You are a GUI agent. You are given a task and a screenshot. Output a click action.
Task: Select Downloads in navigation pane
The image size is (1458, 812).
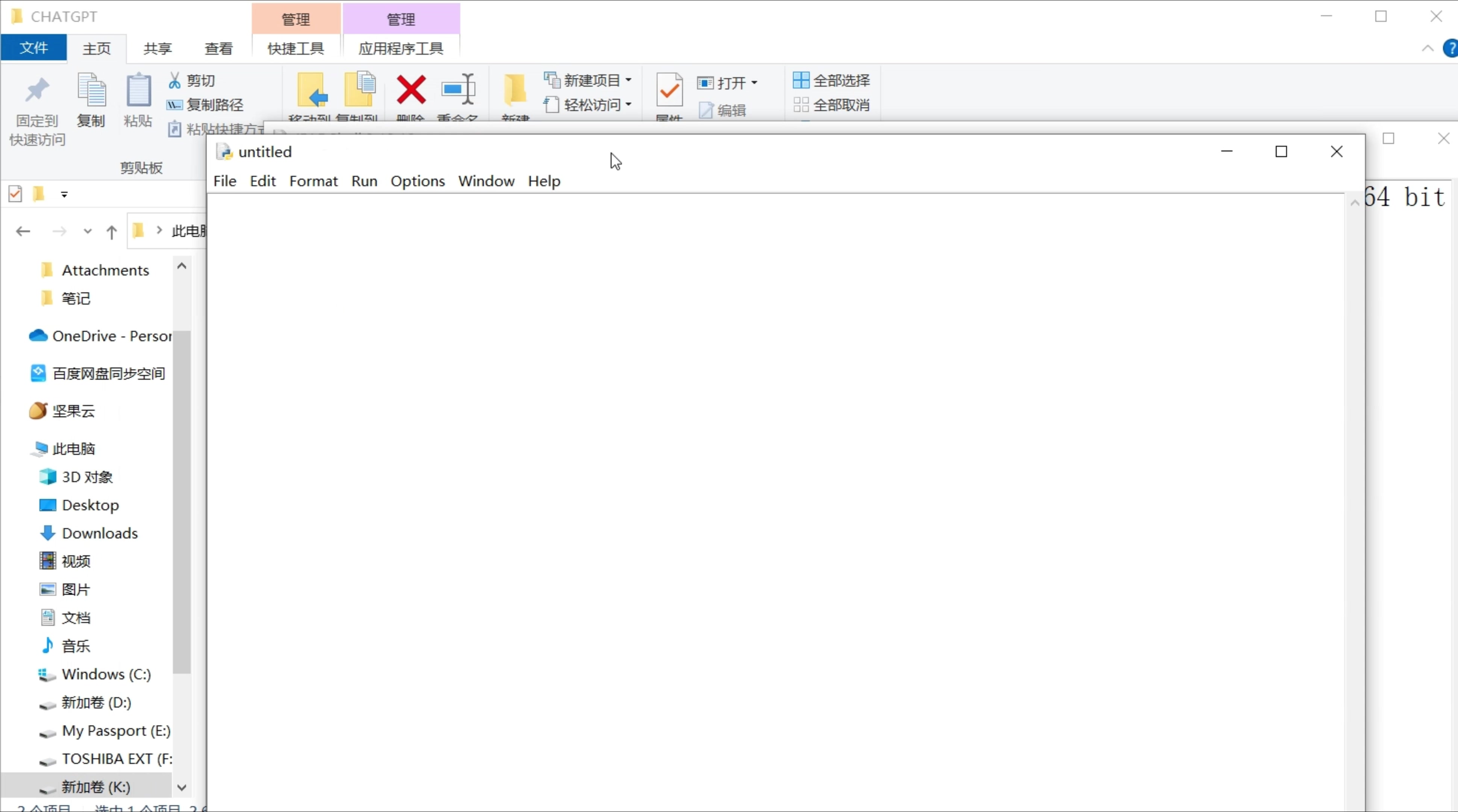[x=100, y=533]
